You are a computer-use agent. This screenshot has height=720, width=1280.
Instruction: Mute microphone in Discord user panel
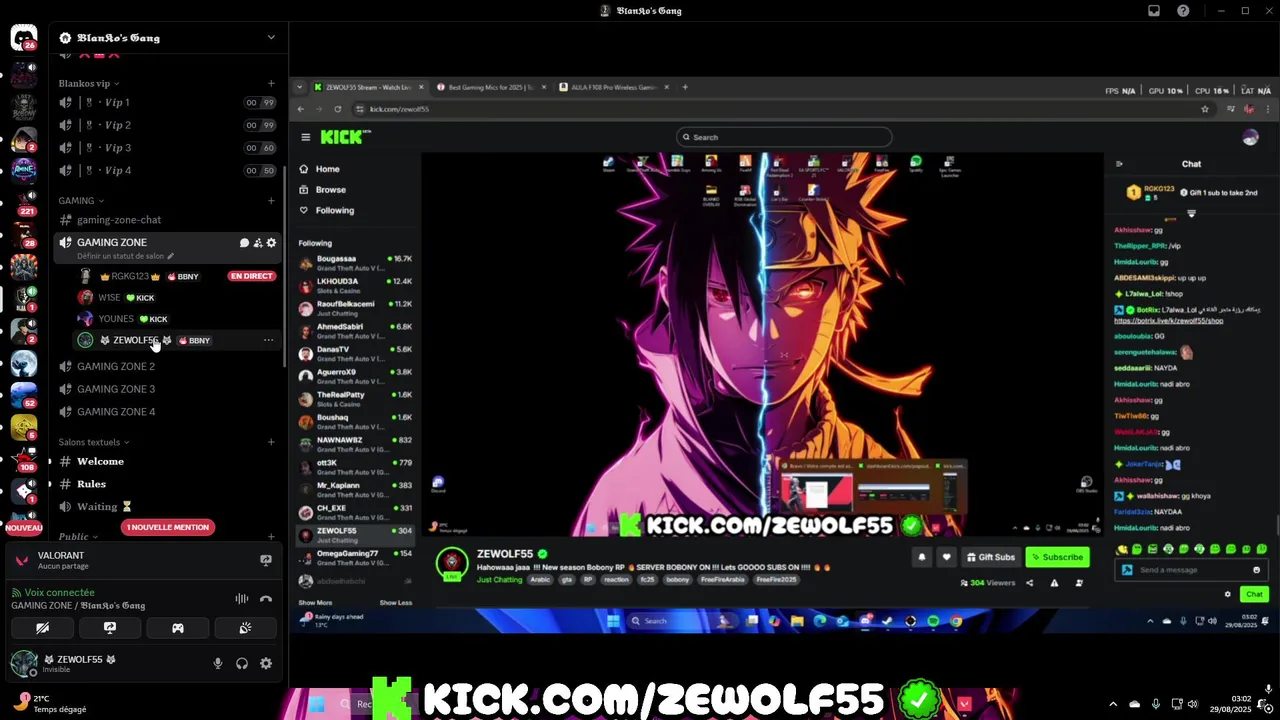[x=218, y=663]
